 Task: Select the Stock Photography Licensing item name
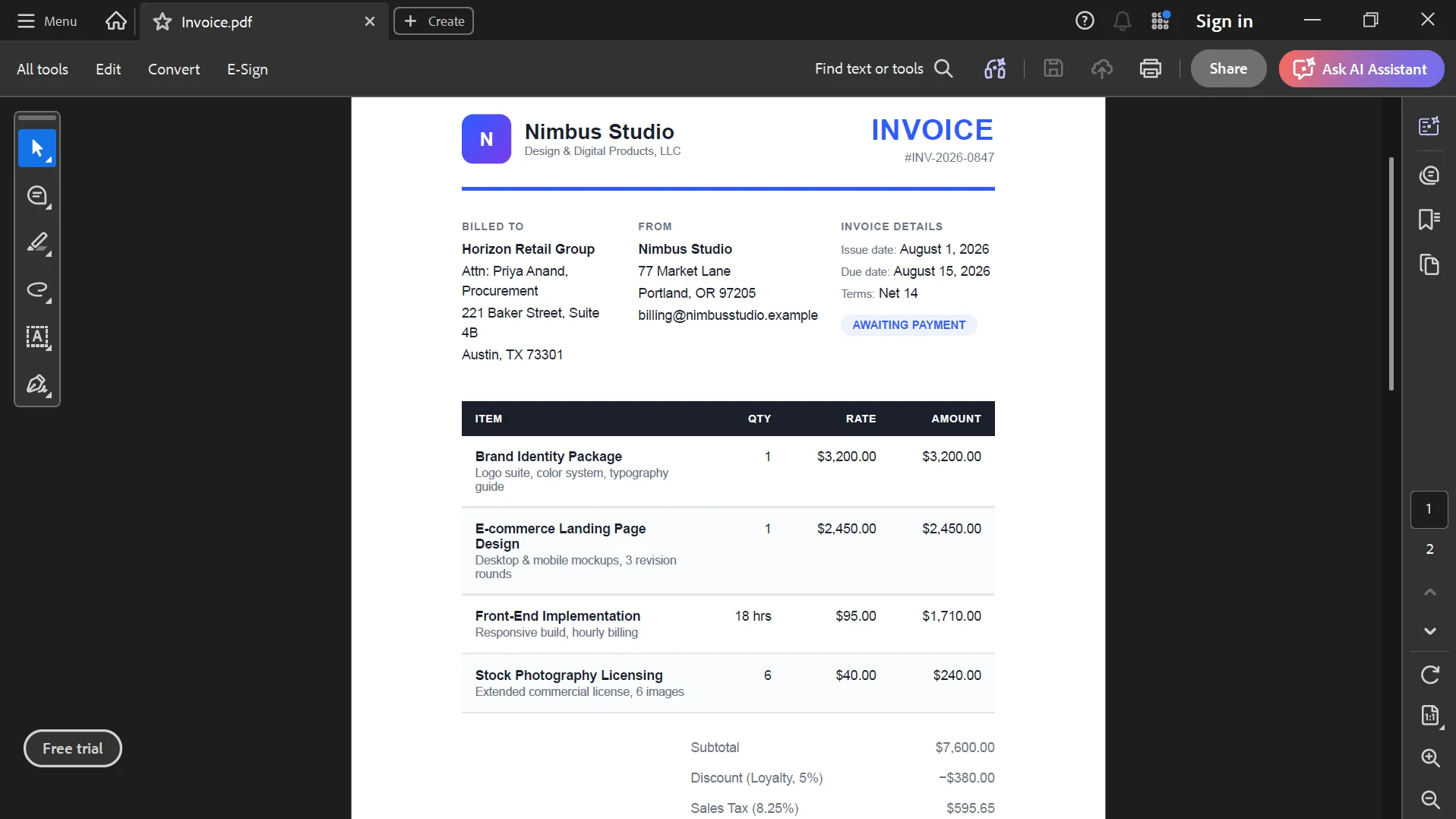pyautogui.click(x=569, y=675)
